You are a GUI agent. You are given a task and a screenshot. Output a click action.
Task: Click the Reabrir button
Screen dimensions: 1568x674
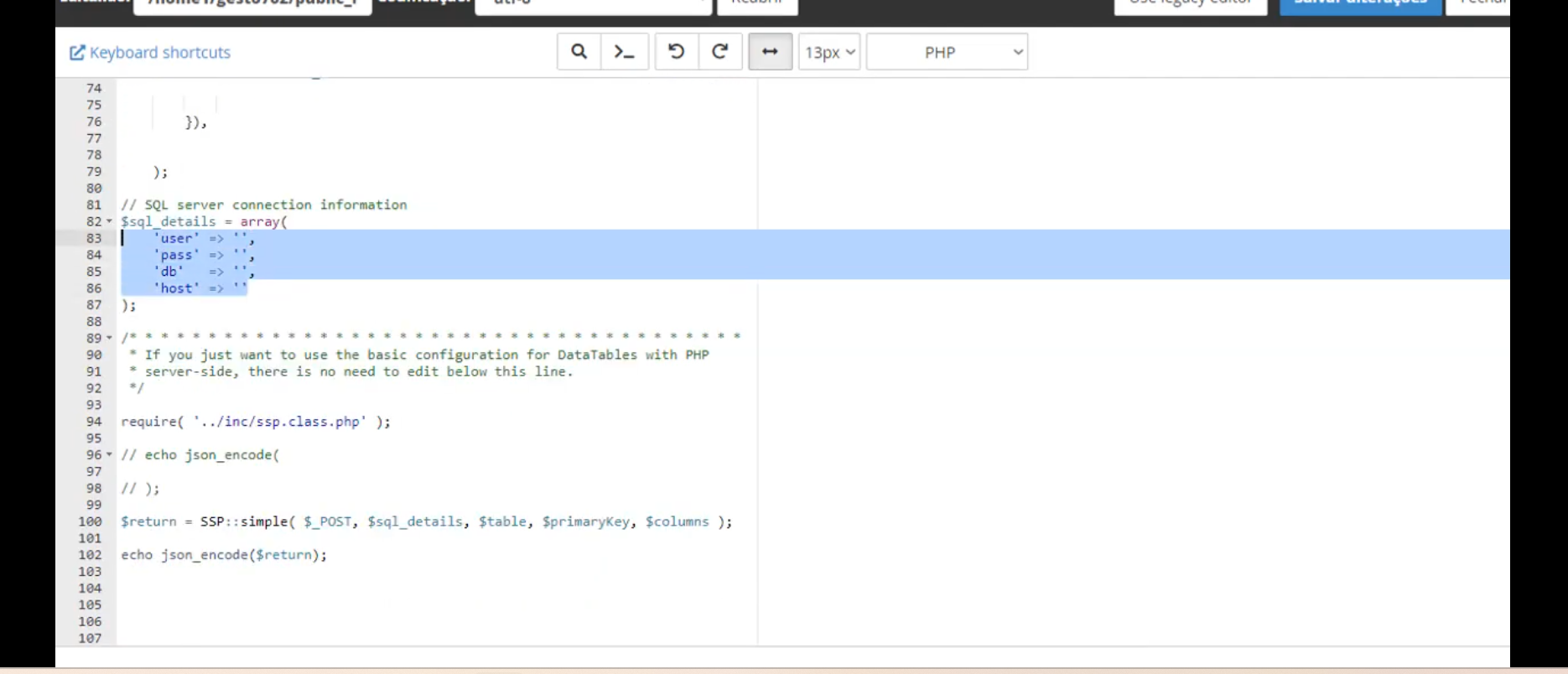pos(757,4)
